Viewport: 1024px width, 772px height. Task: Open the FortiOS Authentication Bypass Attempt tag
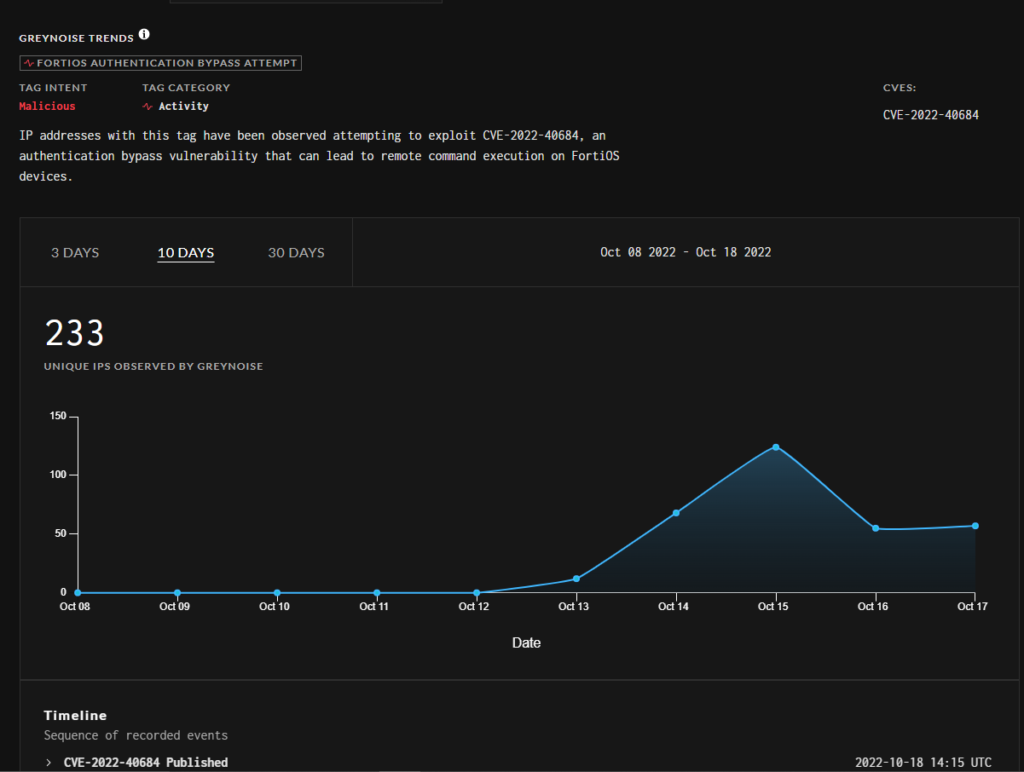coord(161,63)
